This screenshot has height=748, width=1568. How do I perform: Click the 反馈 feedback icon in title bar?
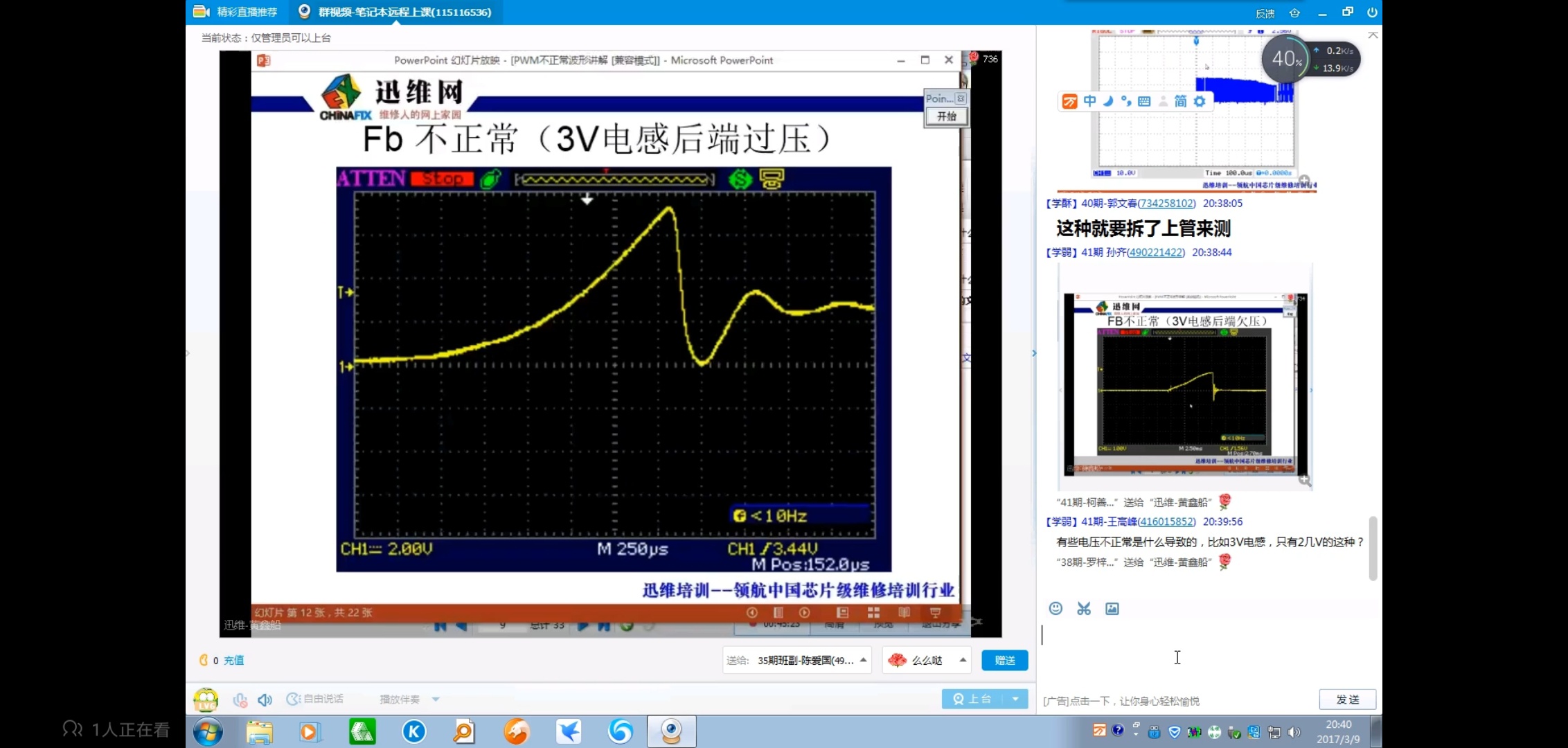(x=1265, y=13)
